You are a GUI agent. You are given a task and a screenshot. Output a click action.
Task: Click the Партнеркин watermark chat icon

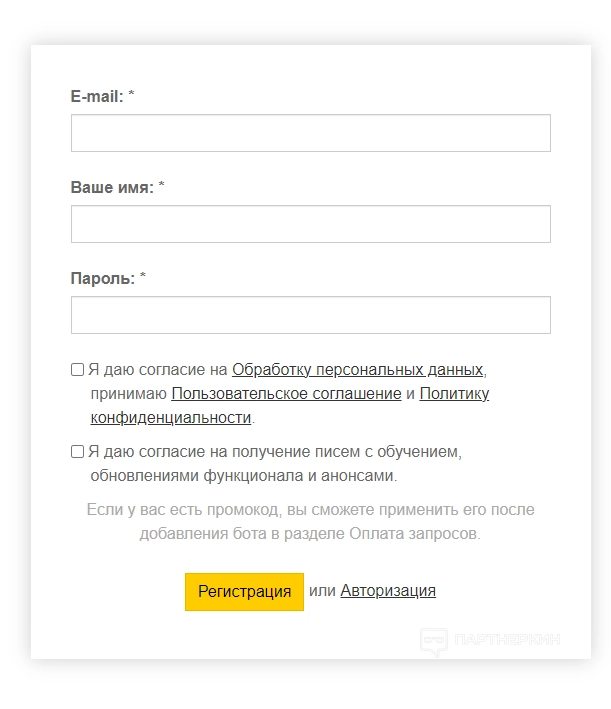point(433,642)
